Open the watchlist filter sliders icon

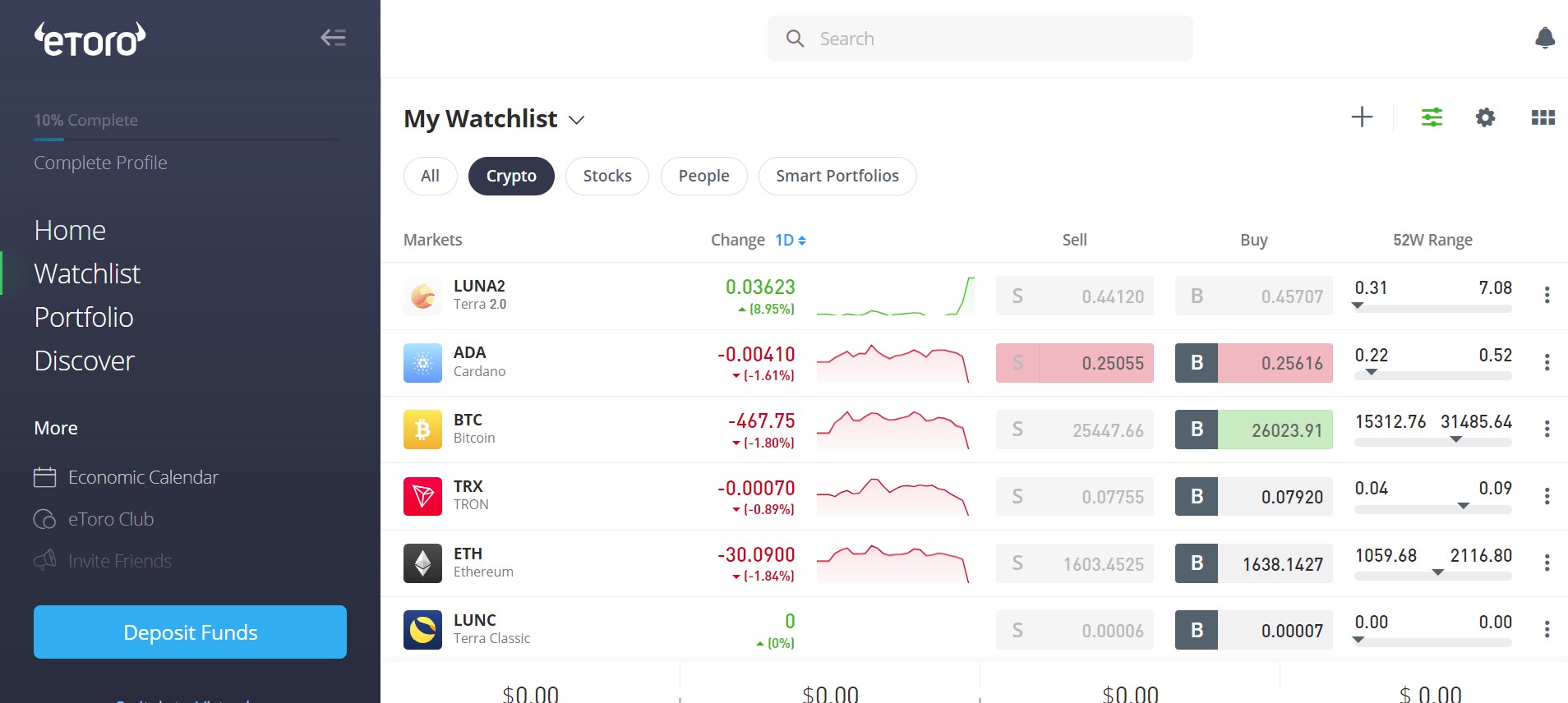(1432, 117)
